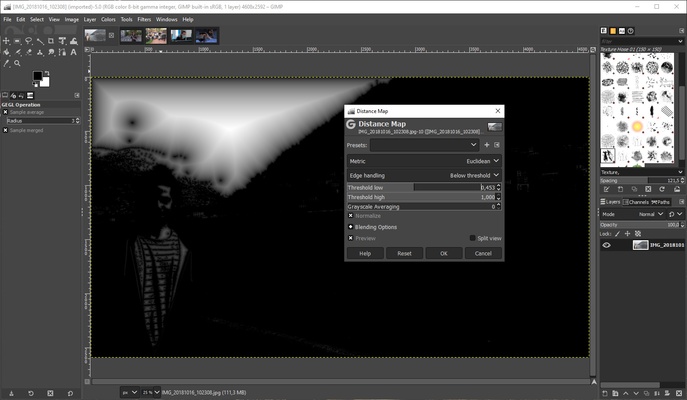Reset colors to default black and white

tap(35, 84)
